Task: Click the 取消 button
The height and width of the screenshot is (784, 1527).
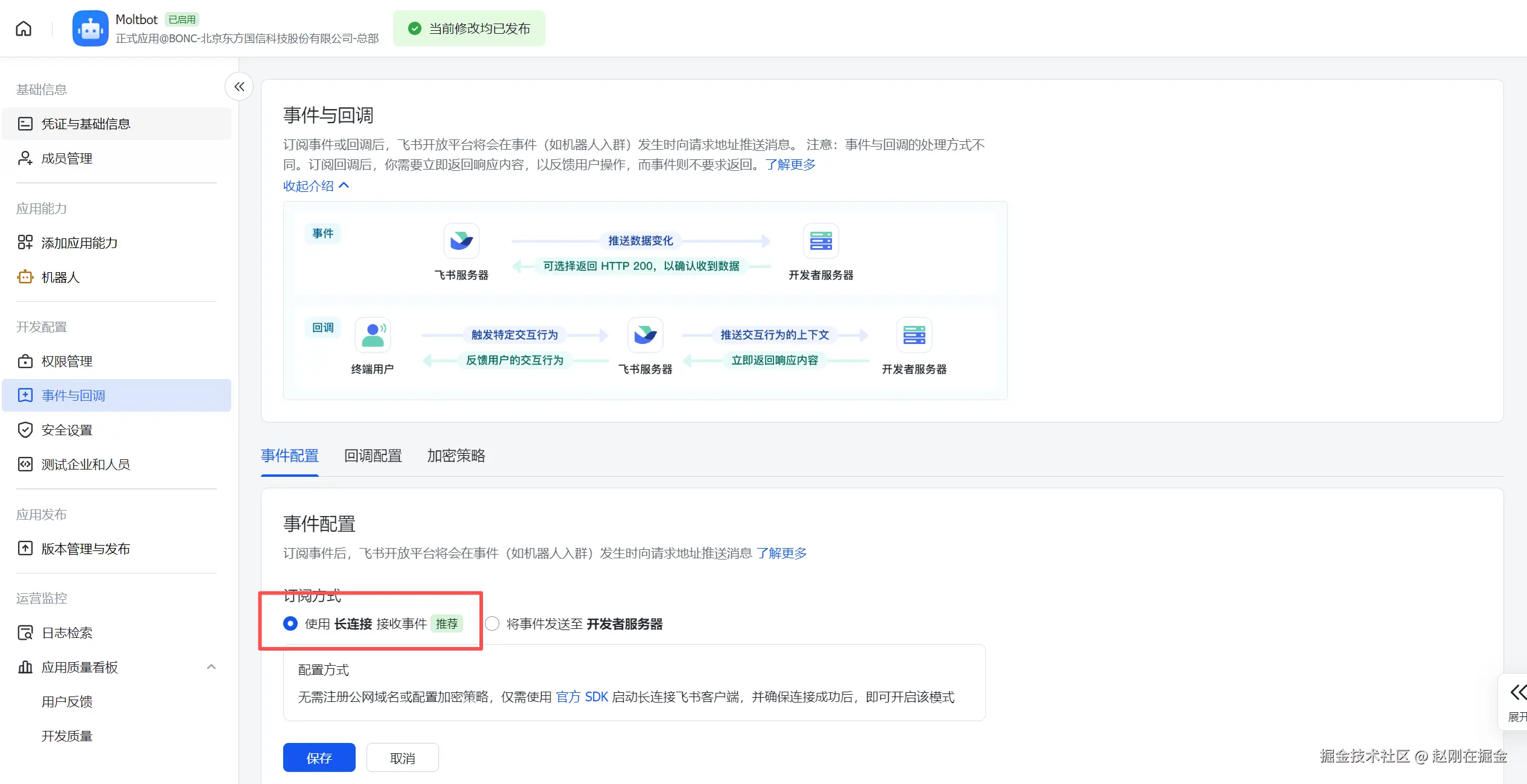Action: 402,757
